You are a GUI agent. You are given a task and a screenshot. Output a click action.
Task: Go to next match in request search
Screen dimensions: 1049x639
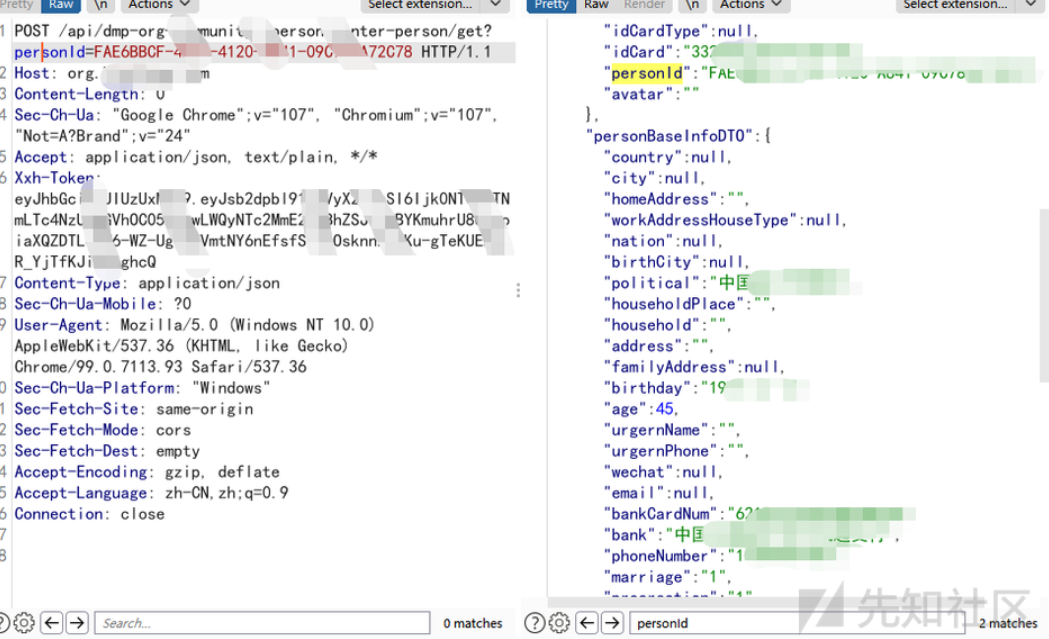tap(78, 623)
